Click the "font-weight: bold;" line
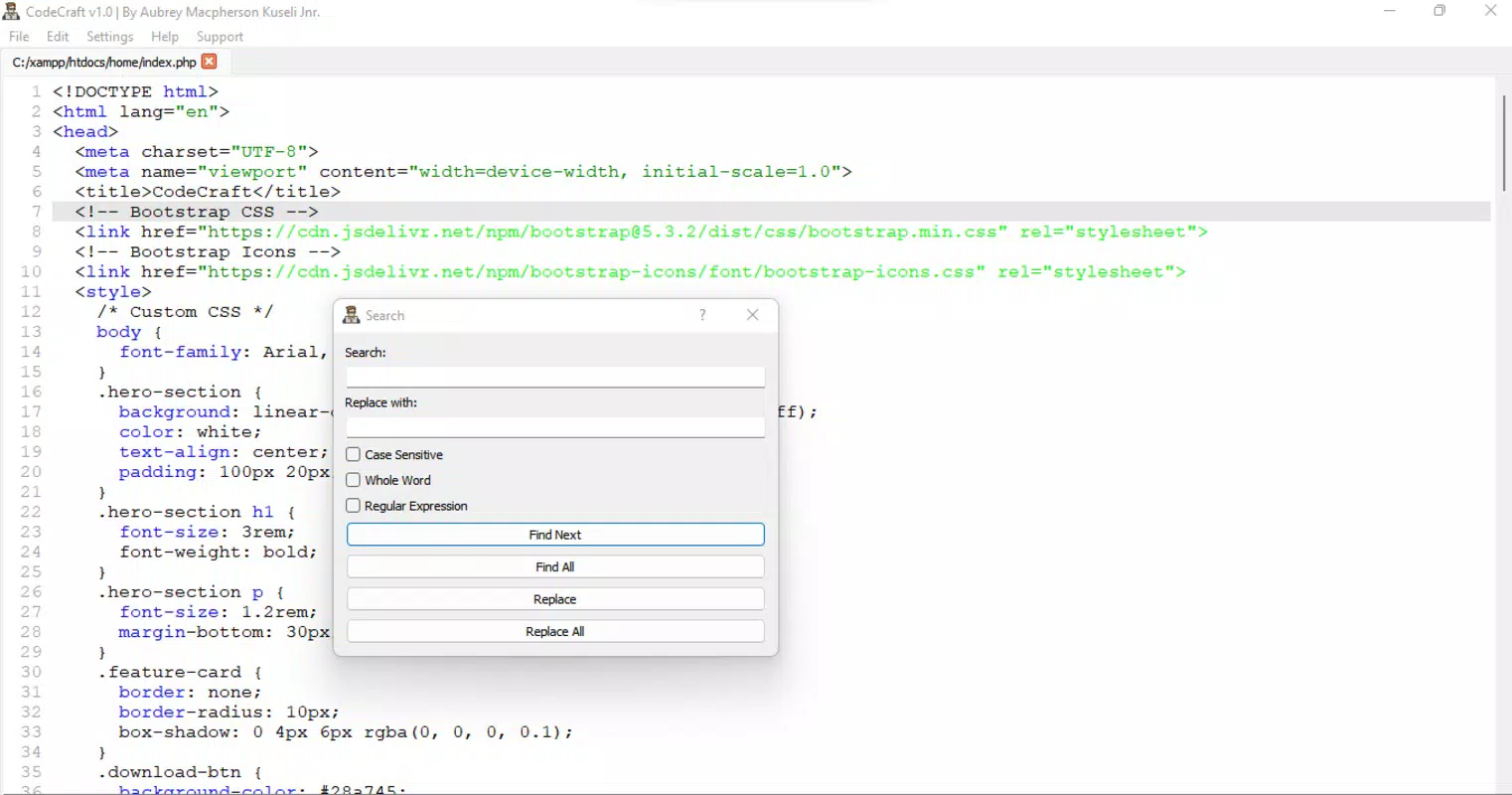Viewport: 1512px width, 795px height. click(219, 552)
